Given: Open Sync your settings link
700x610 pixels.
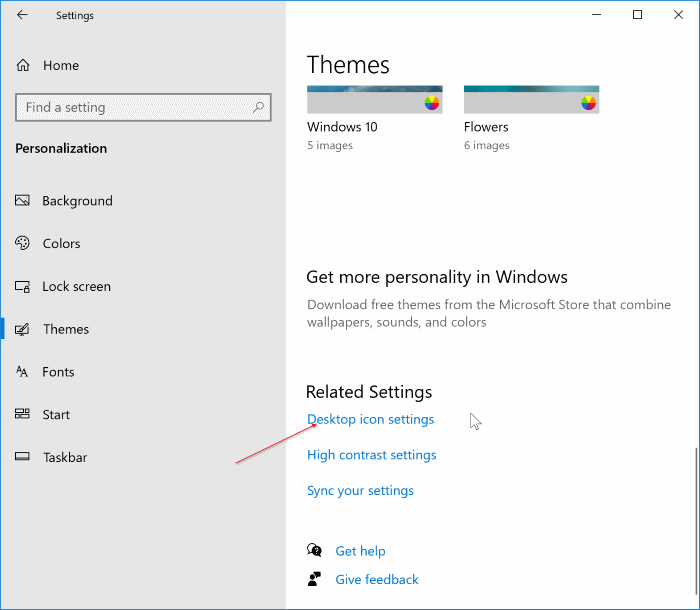Looking at the screenshot, I should coord(360,491).
